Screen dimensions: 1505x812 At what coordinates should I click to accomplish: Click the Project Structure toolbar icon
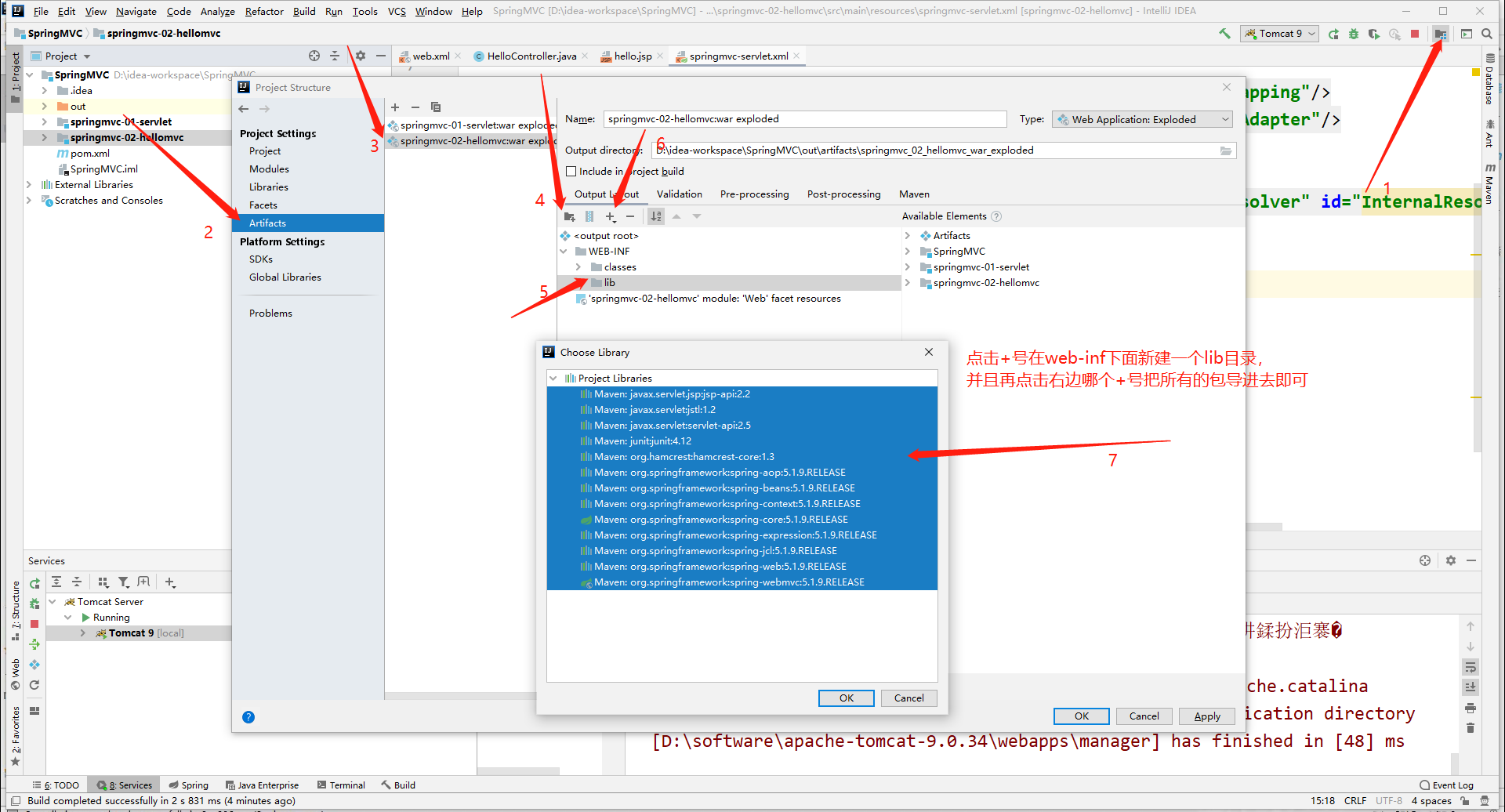point(1441,34)
